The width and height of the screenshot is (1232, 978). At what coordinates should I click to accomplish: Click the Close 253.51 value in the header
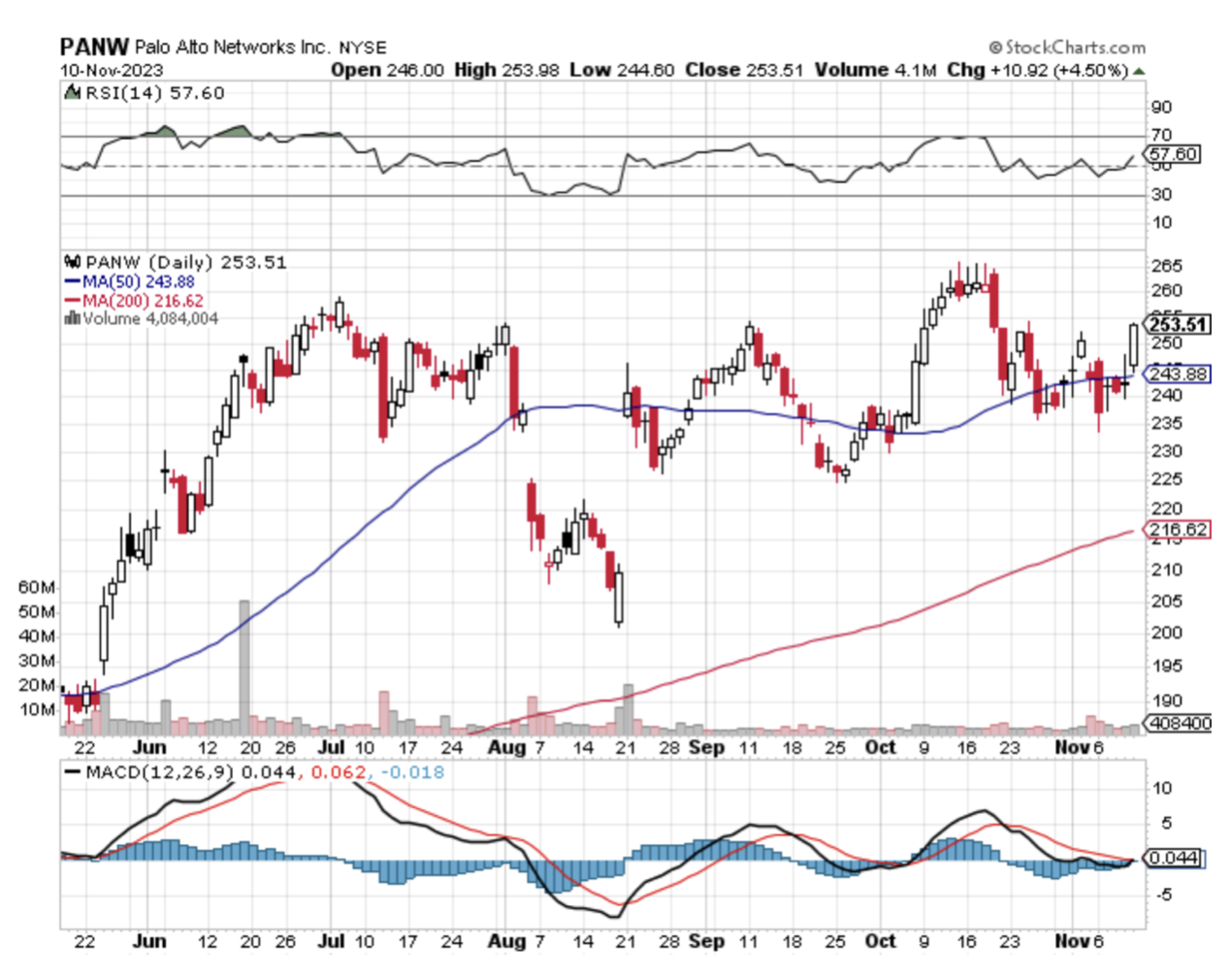tap(744, 70)
